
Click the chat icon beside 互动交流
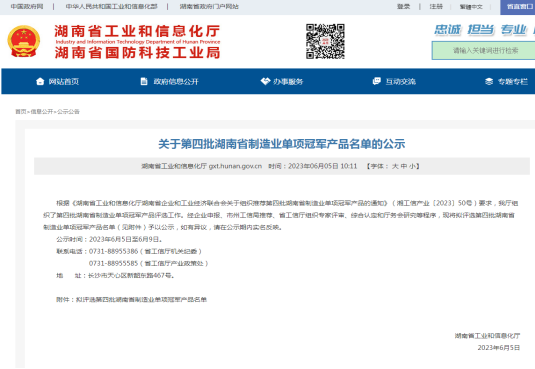(376, 81)
